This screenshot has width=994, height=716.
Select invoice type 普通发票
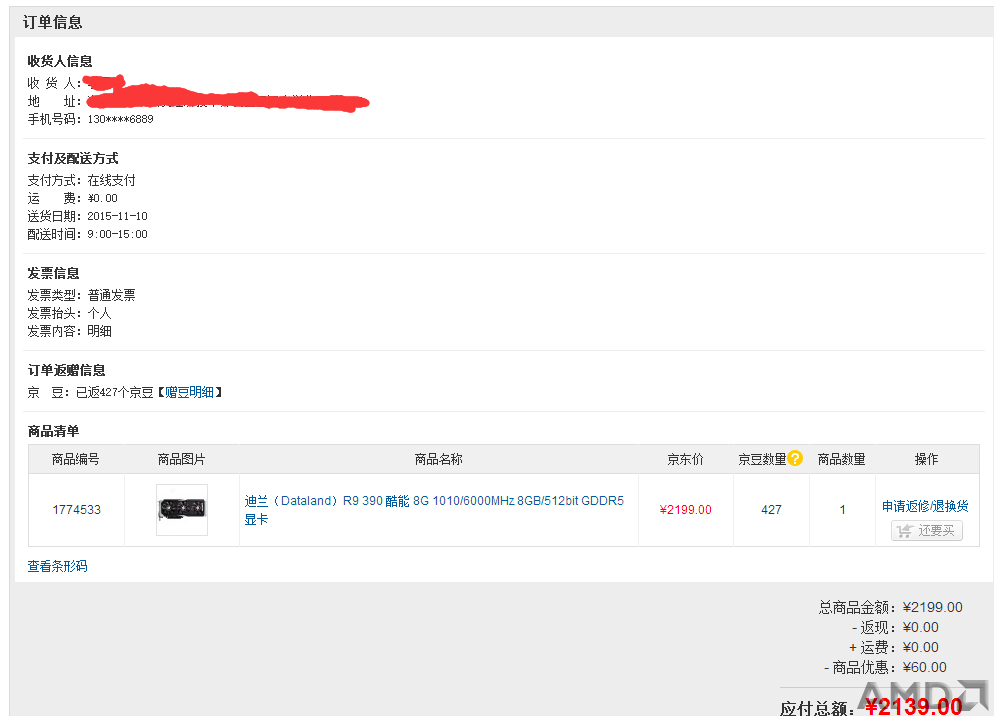click(x=112, y=295)
